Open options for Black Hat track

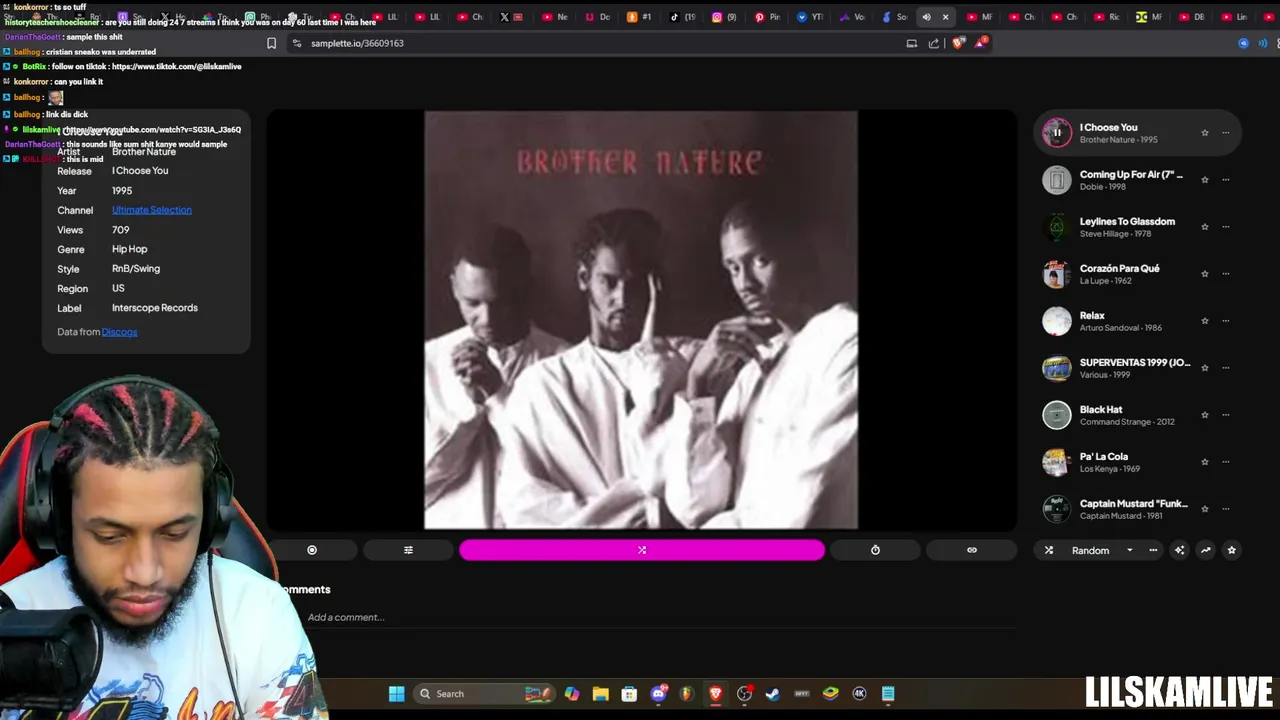pyautogui.click(x=1226, y=415)
